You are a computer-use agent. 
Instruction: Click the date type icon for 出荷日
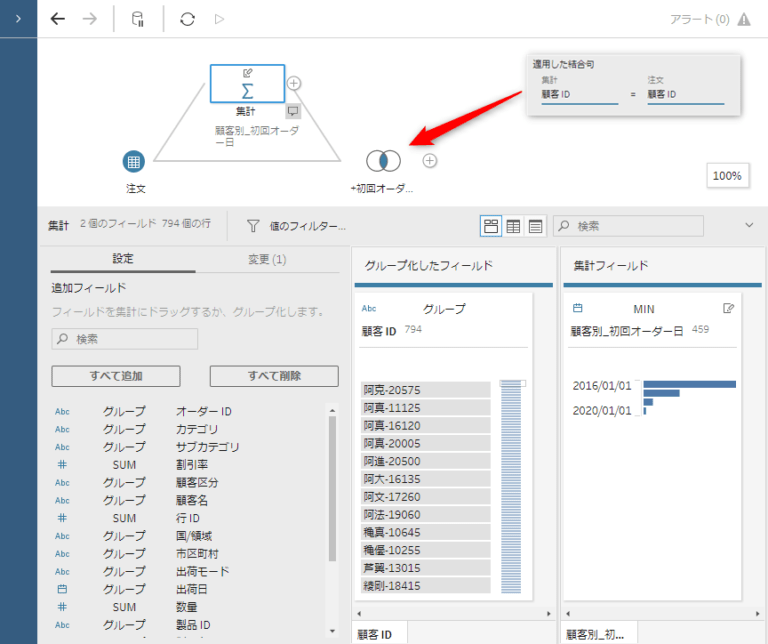62,589
